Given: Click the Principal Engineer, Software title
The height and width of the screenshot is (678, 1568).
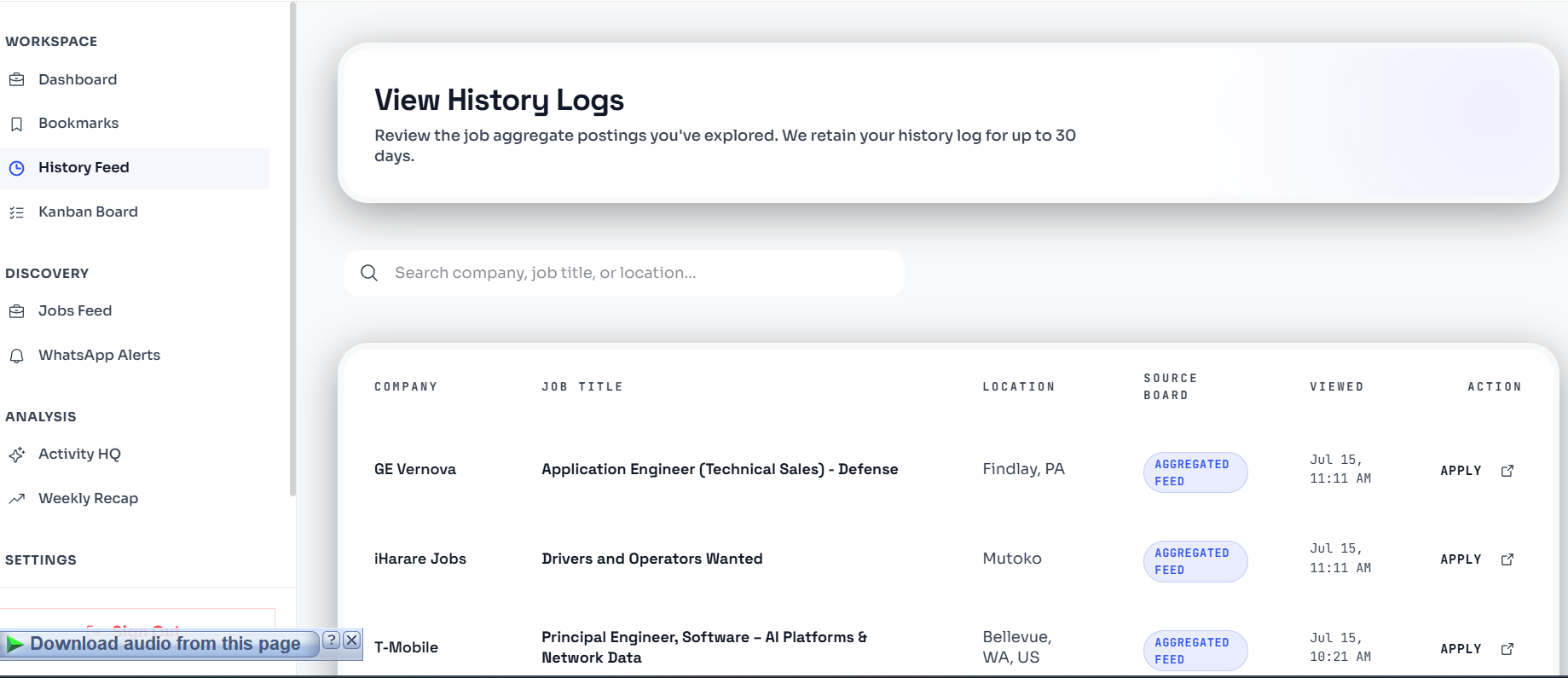Looking at the screenshot, I should [x=704, y=647].
